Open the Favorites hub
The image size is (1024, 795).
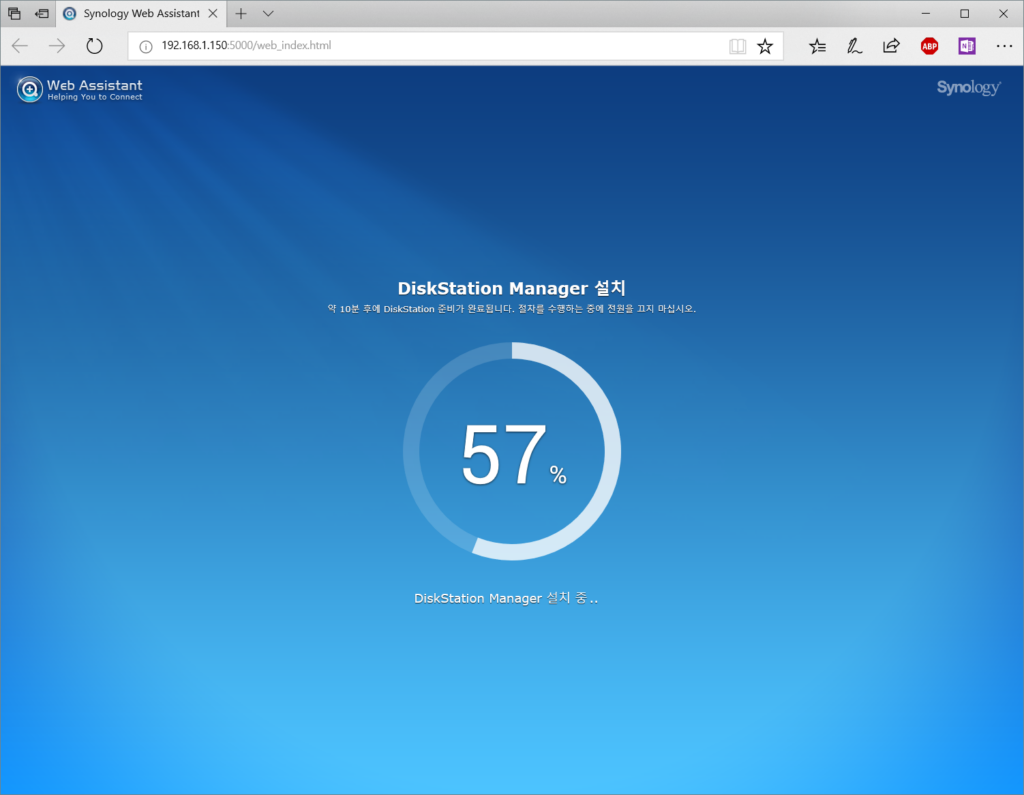817,46
